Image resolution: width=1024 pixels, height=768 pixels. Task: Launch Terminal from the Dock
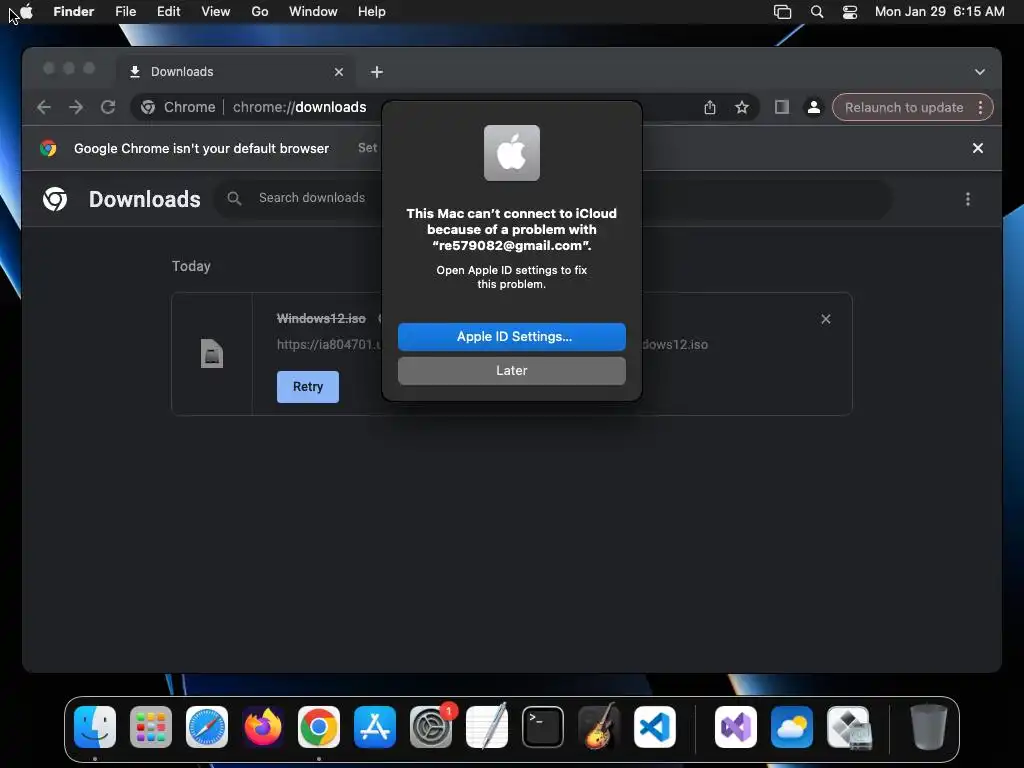[543, 727]
